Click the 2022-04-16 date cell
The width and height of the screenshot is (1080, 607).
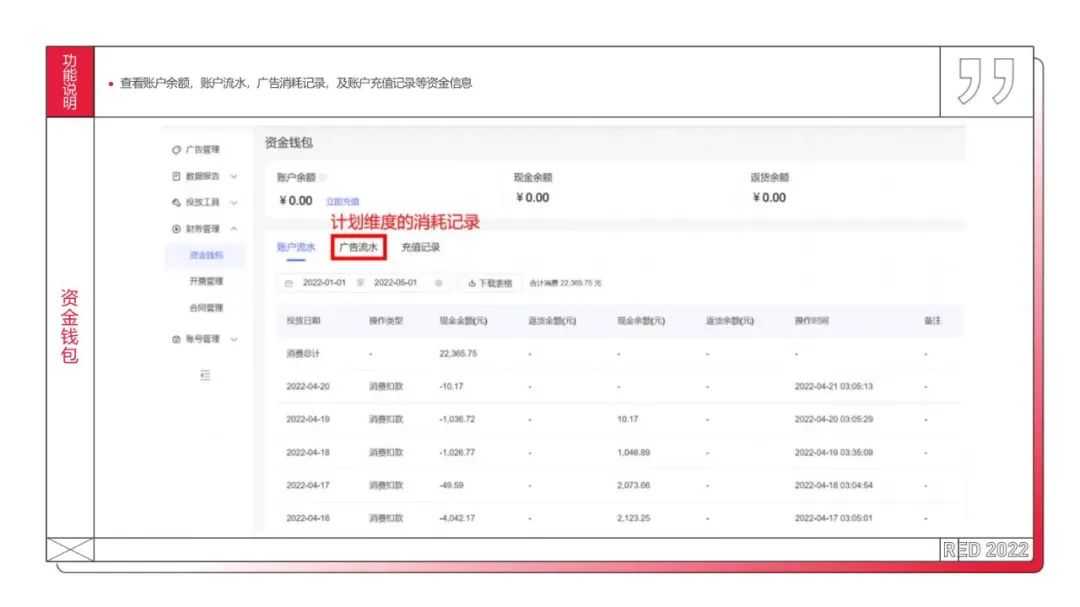pos(308,518)
